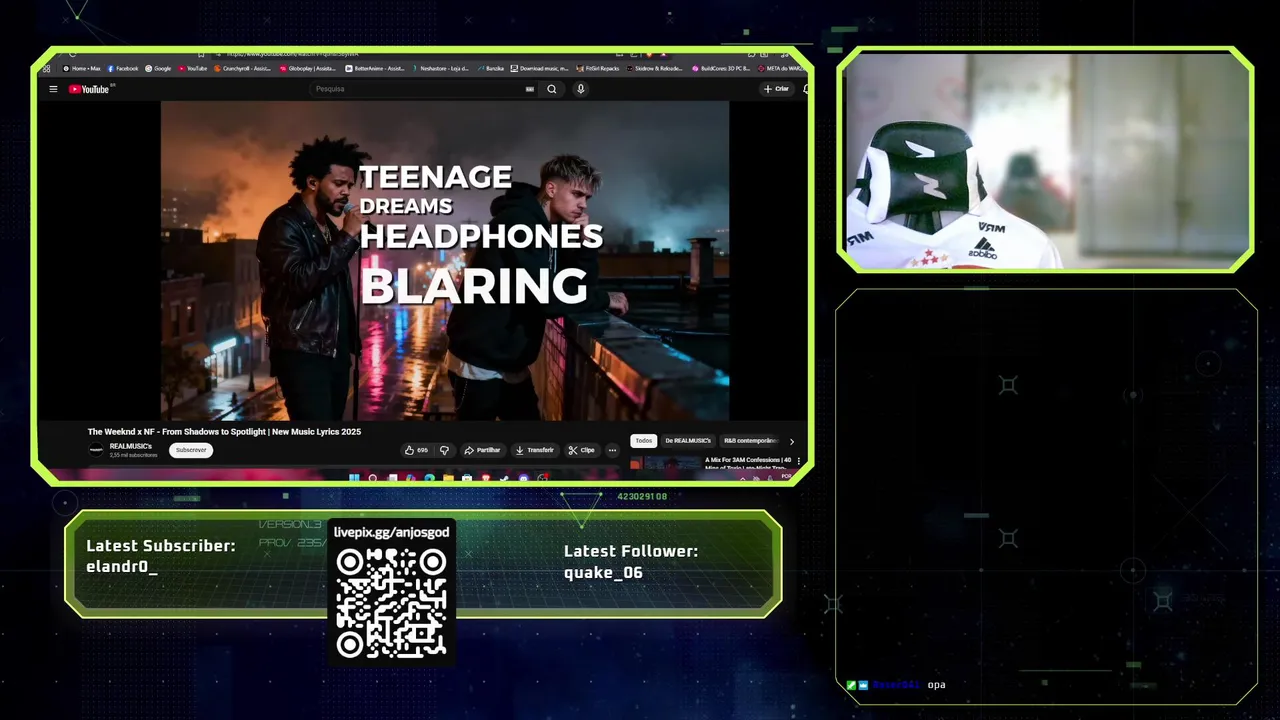
Task: Click the video player to pause
Action: [x=445, y=260]
